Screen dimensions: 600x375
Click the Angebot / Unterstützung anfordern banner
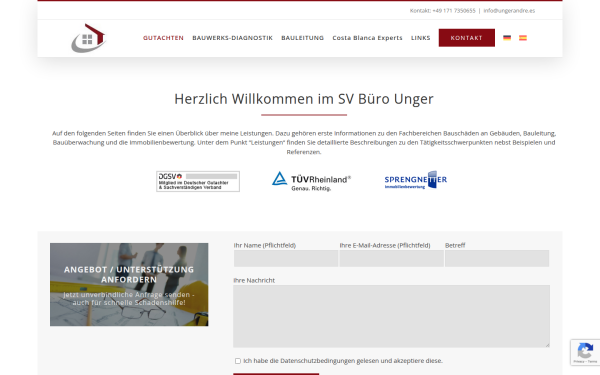(x=129, y=284)
